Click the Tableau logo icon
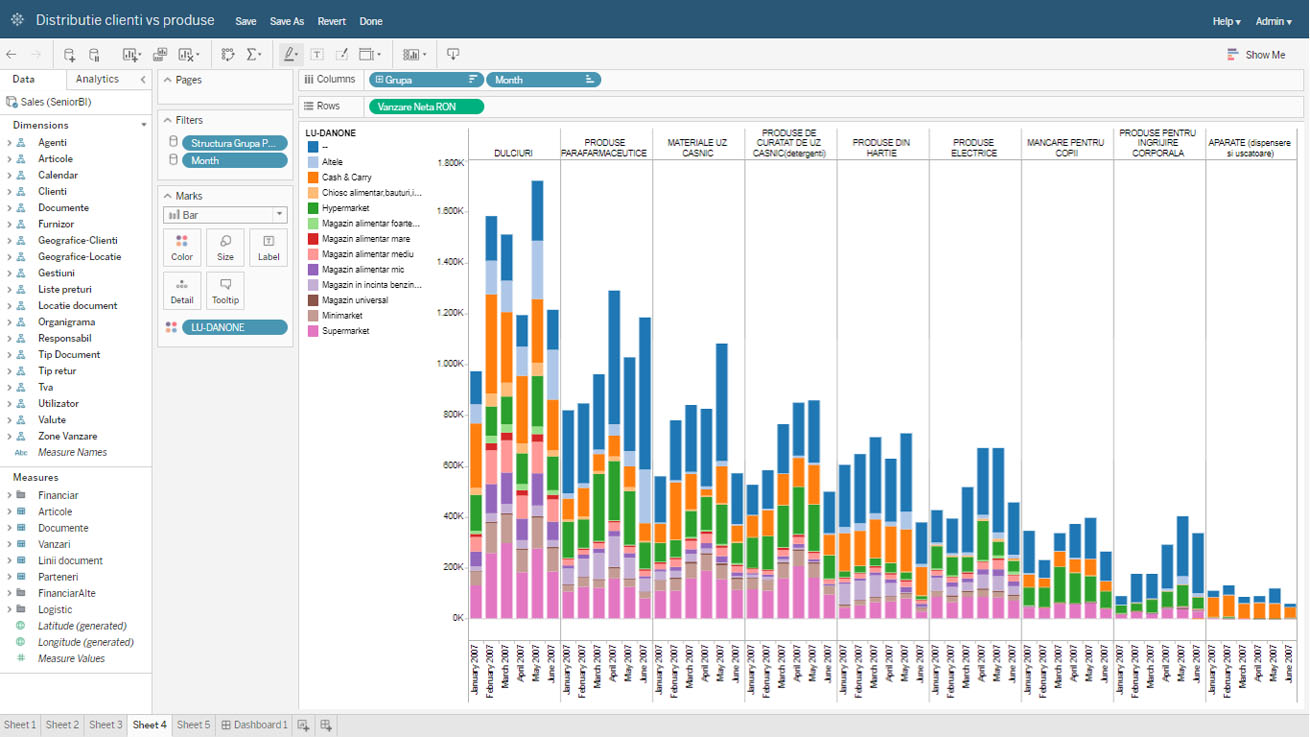1310x737 pixels. (x=17, y=20)
